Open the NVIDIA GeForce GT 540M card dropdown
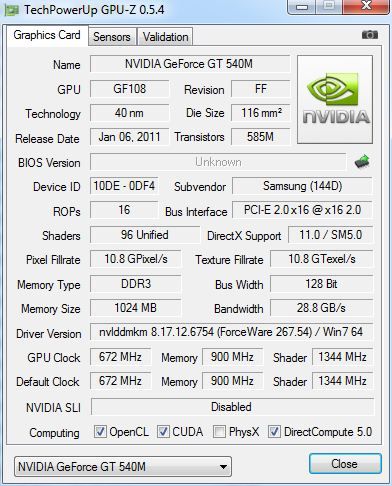This screenshot has height=486, width=392. [123, 467]
